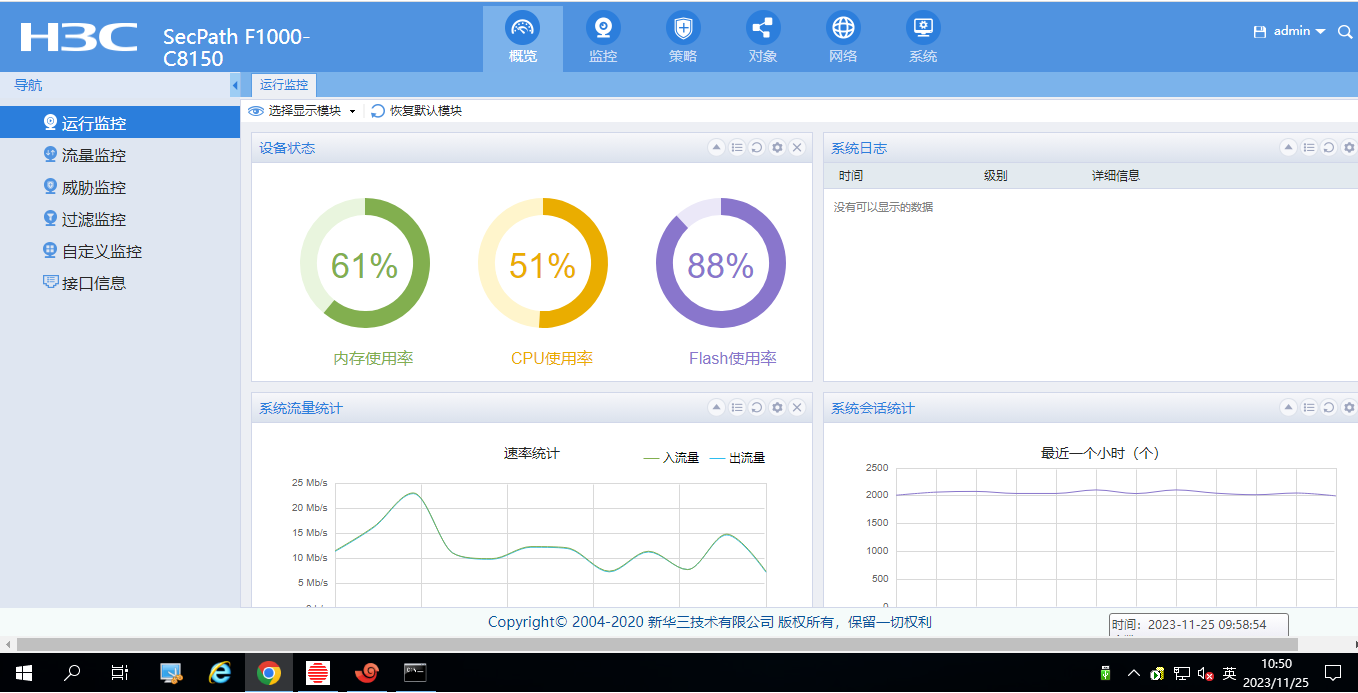Click the search magnifier beside admin
This screenshot has height=693, width=1358.
coord(1345,32)
